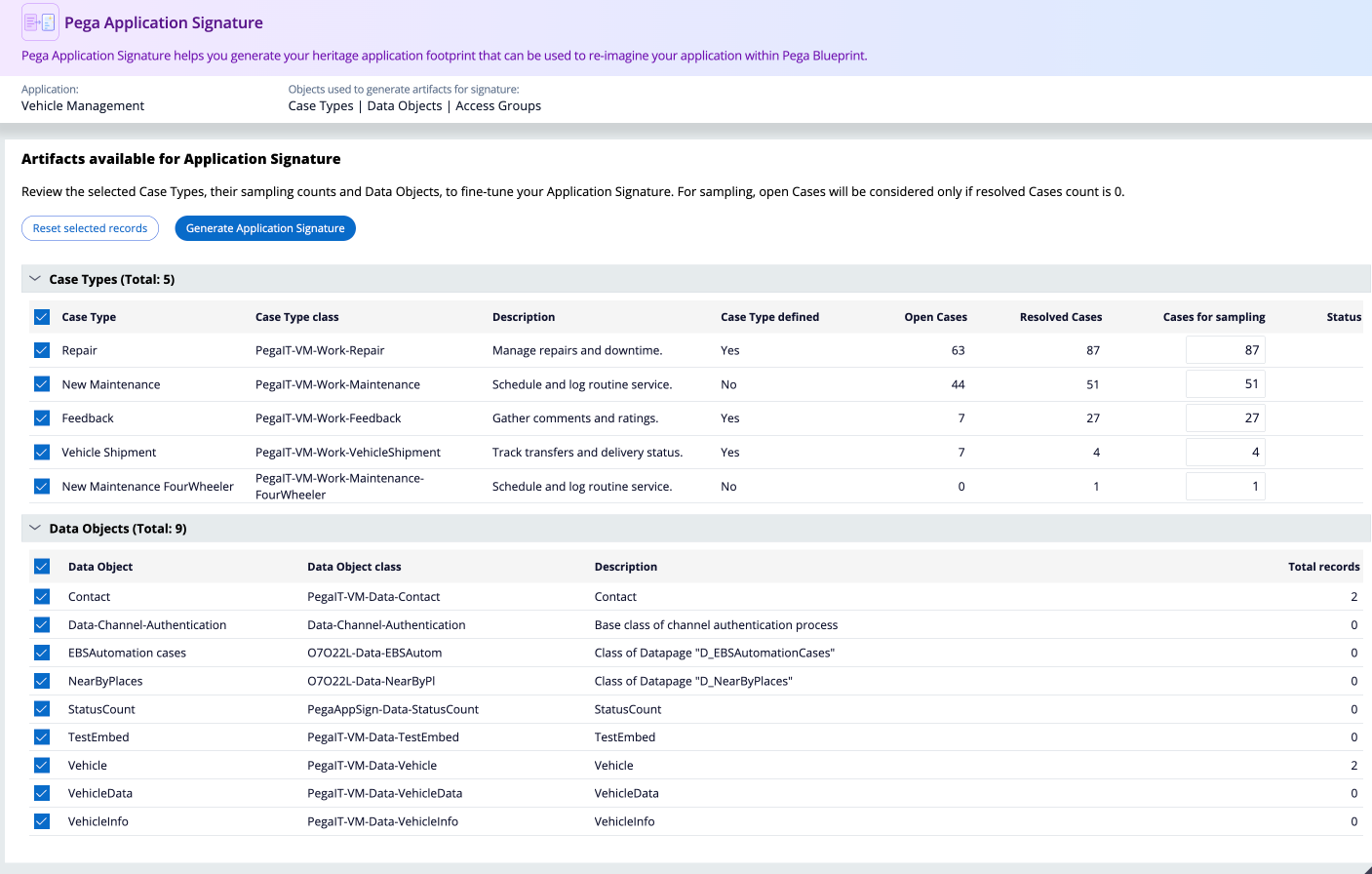Uncheck the Repair case type checkbox

point(42,350)
